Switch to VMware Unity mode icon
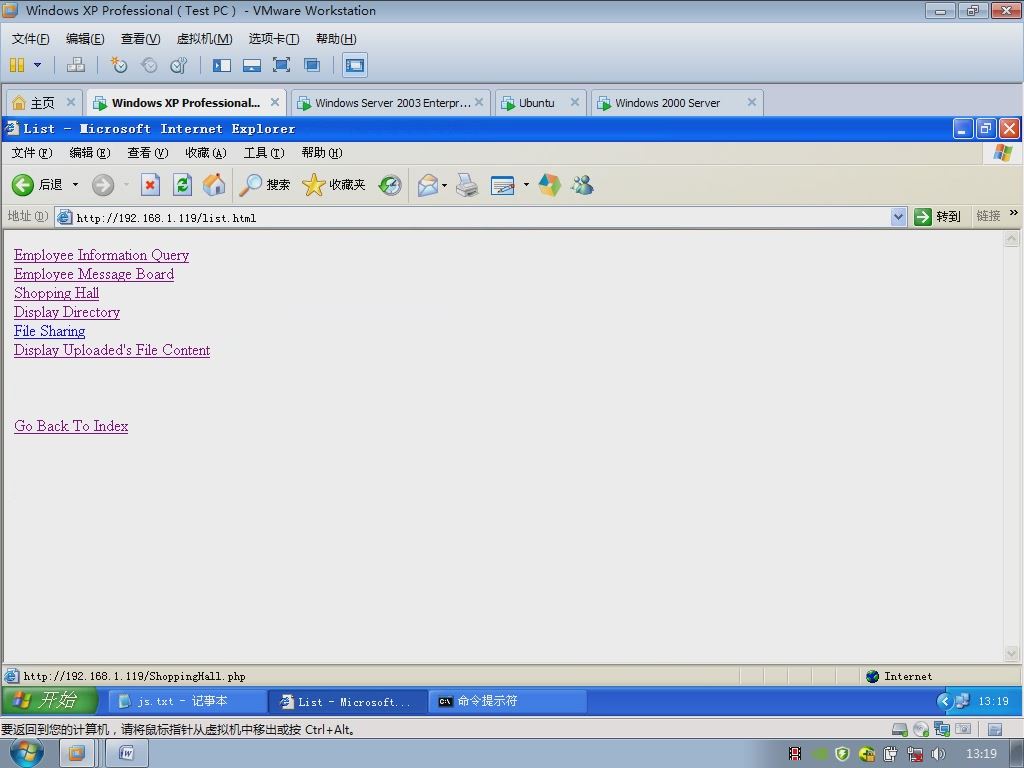Image resolution: width=1024 pixels, height=768 pixels. click(x=312, y=65)
